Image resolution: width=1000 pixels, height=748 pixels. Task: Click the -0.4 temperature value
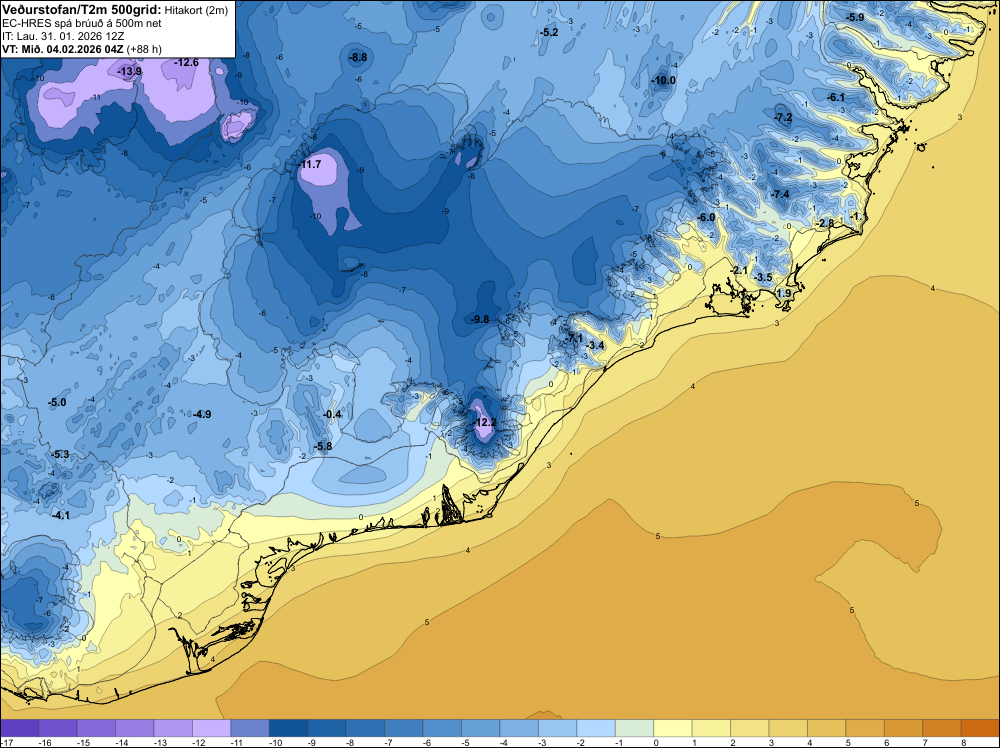332,414
